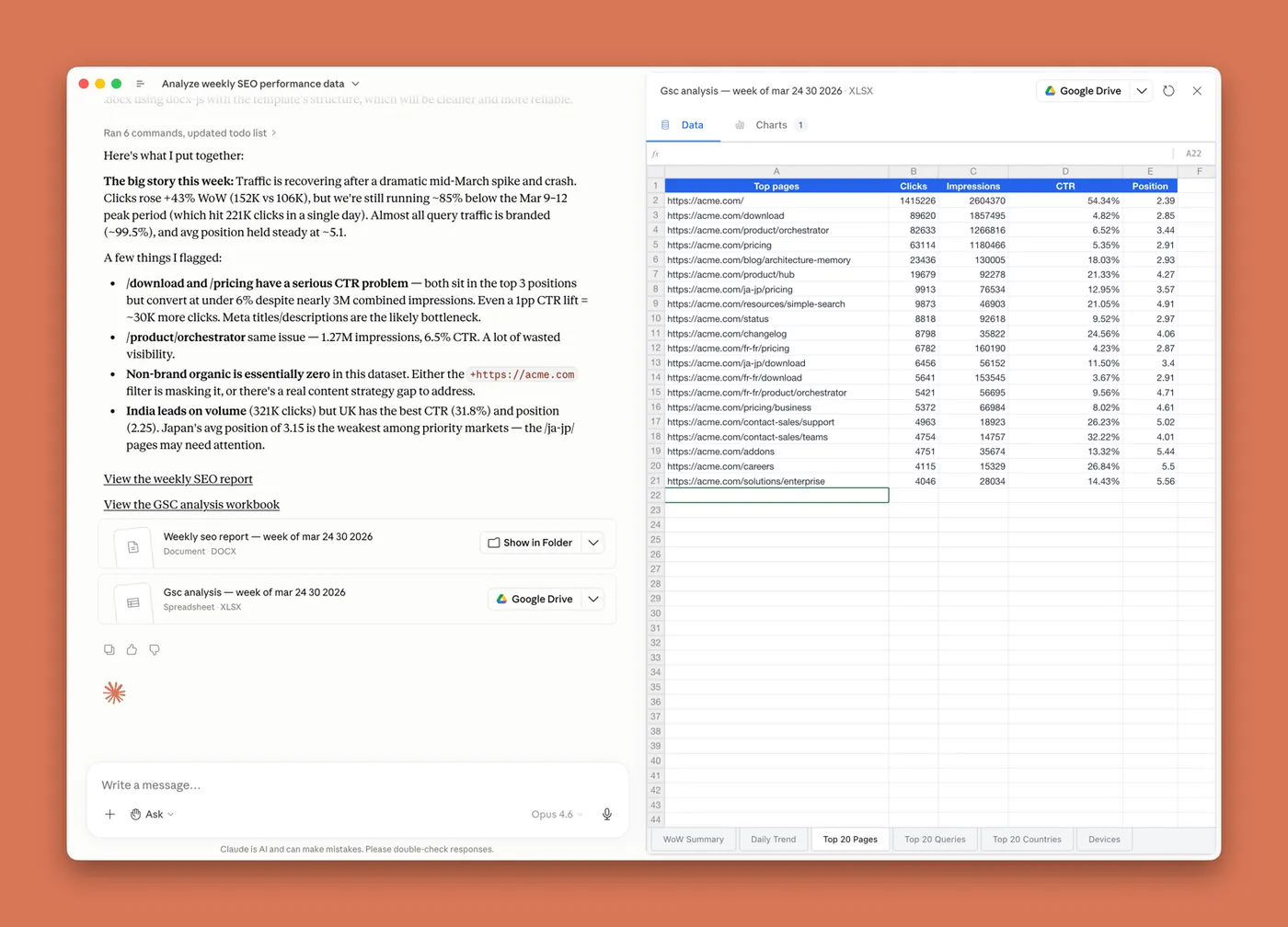Screen dimensions: 1288x927
Task: Expand the 'Ran 6 commands' details
Action: click(x=190, y=133)
